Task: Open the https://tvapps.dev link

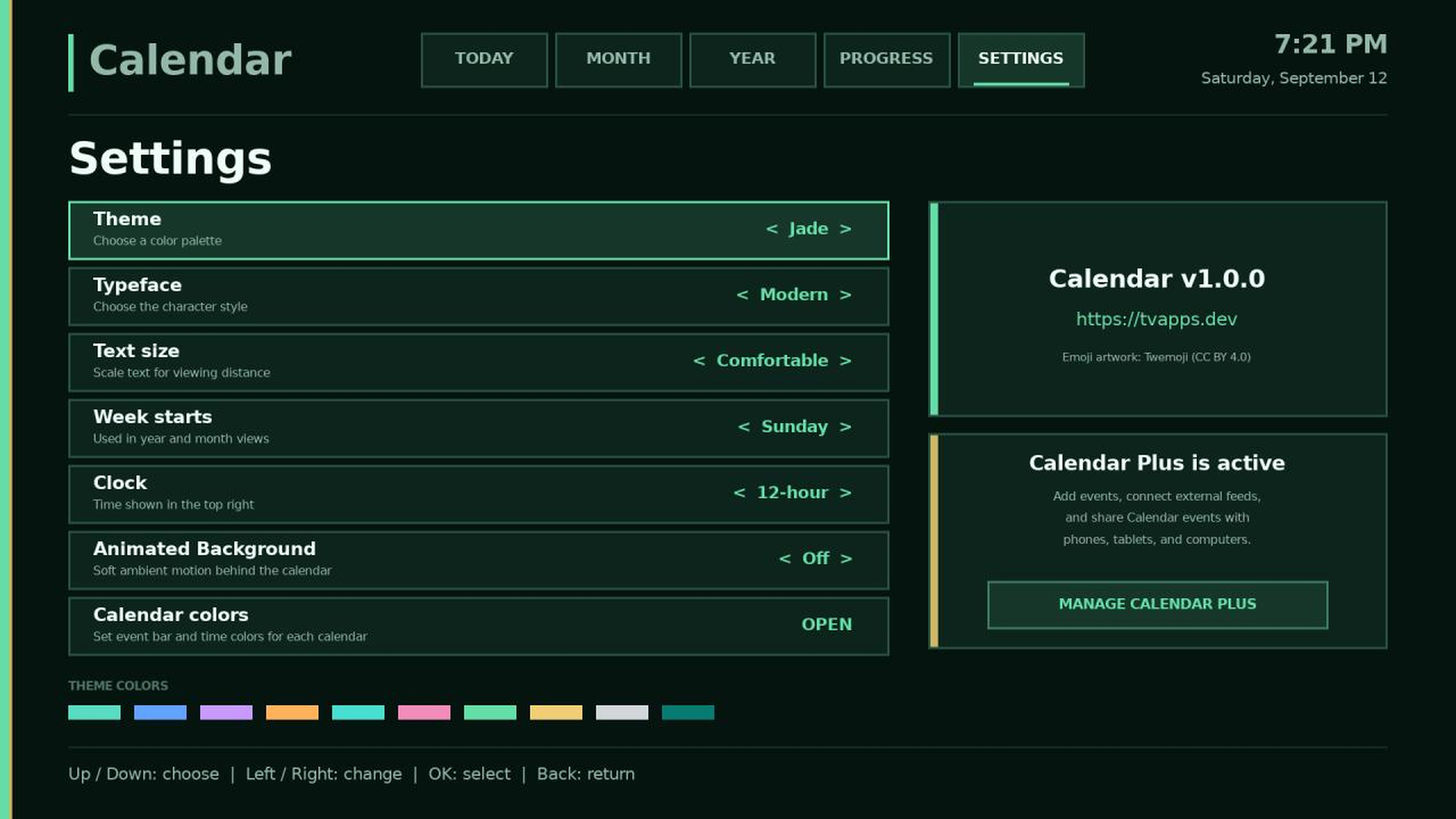Action: pos(1156,319)
